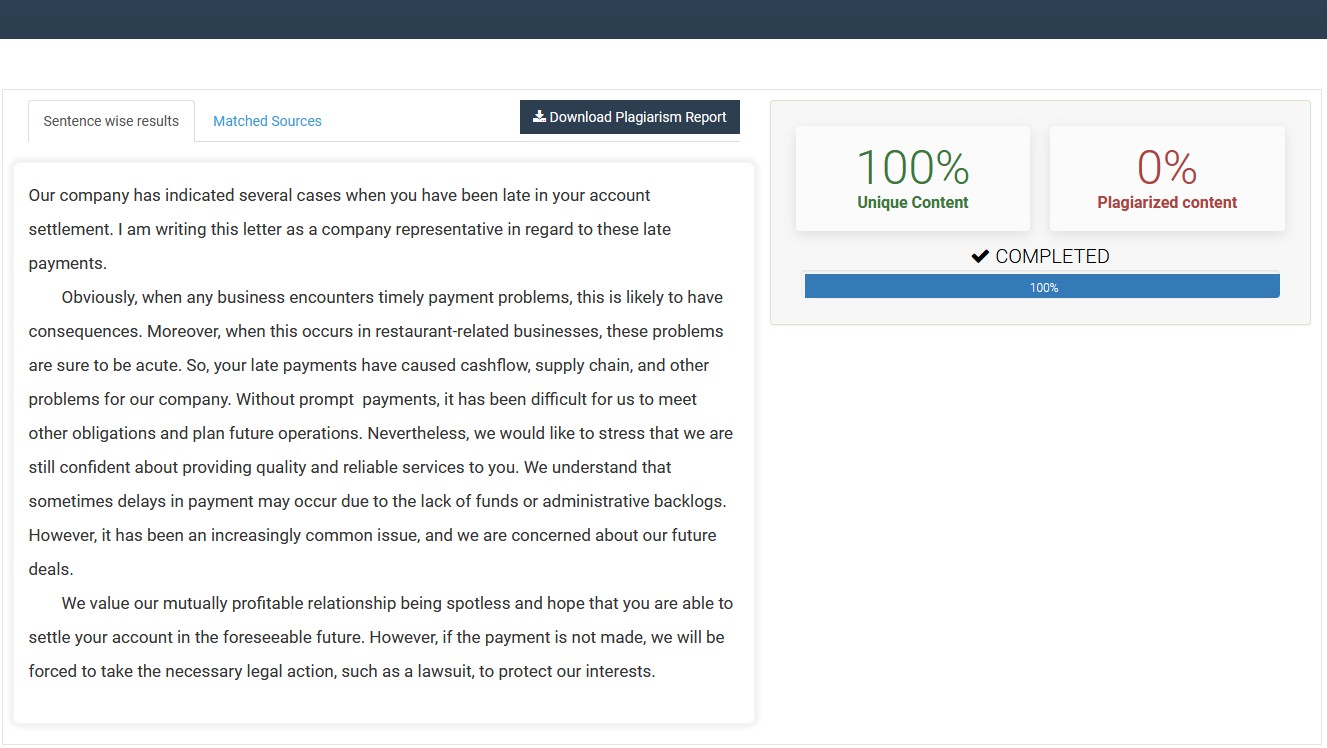Click the sentence starting "Our company has indicated"
The height and width of the screenshot is (748, 1327).
339,195
